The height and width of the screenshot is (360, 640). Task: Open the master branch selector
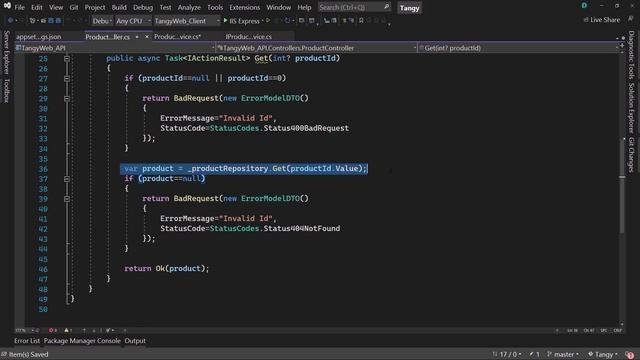click(563, 354)
